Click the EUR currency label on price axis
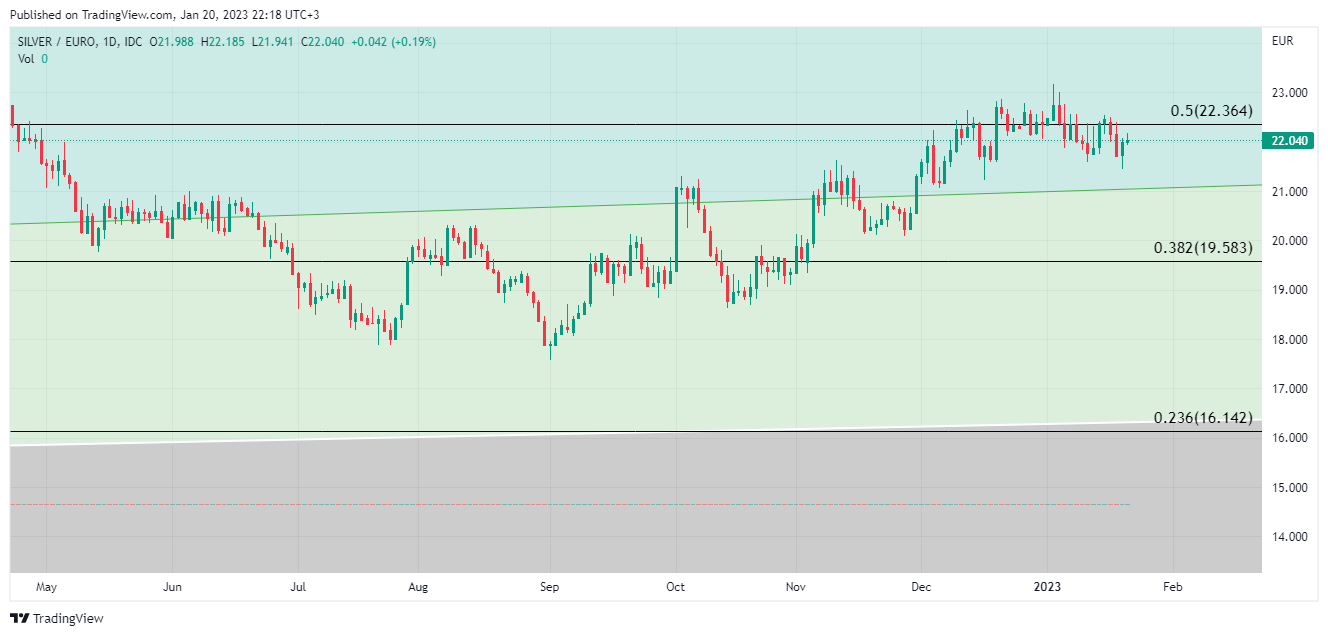Image resolution: width=1328 pixels, height=636 pixels. 1283,42
